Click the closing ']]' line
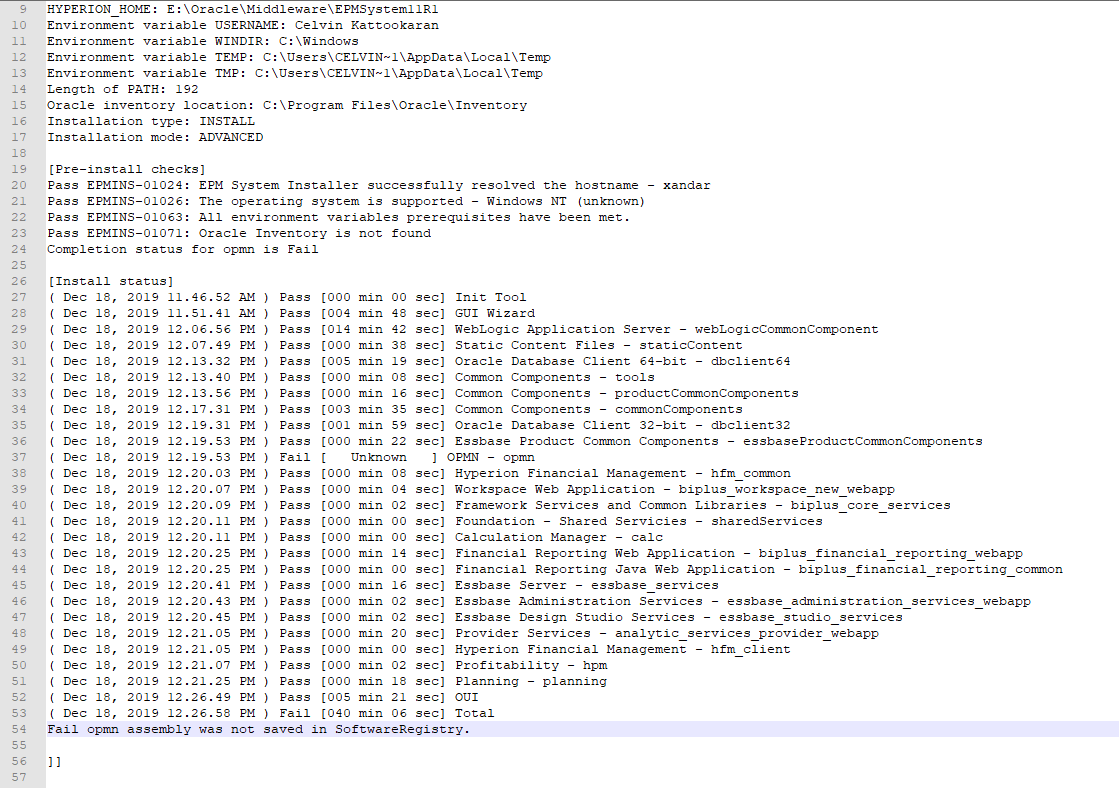Image resolution: width=1119 pixels, height=788 pixels. pyautogui.click(x=54, y=762)
